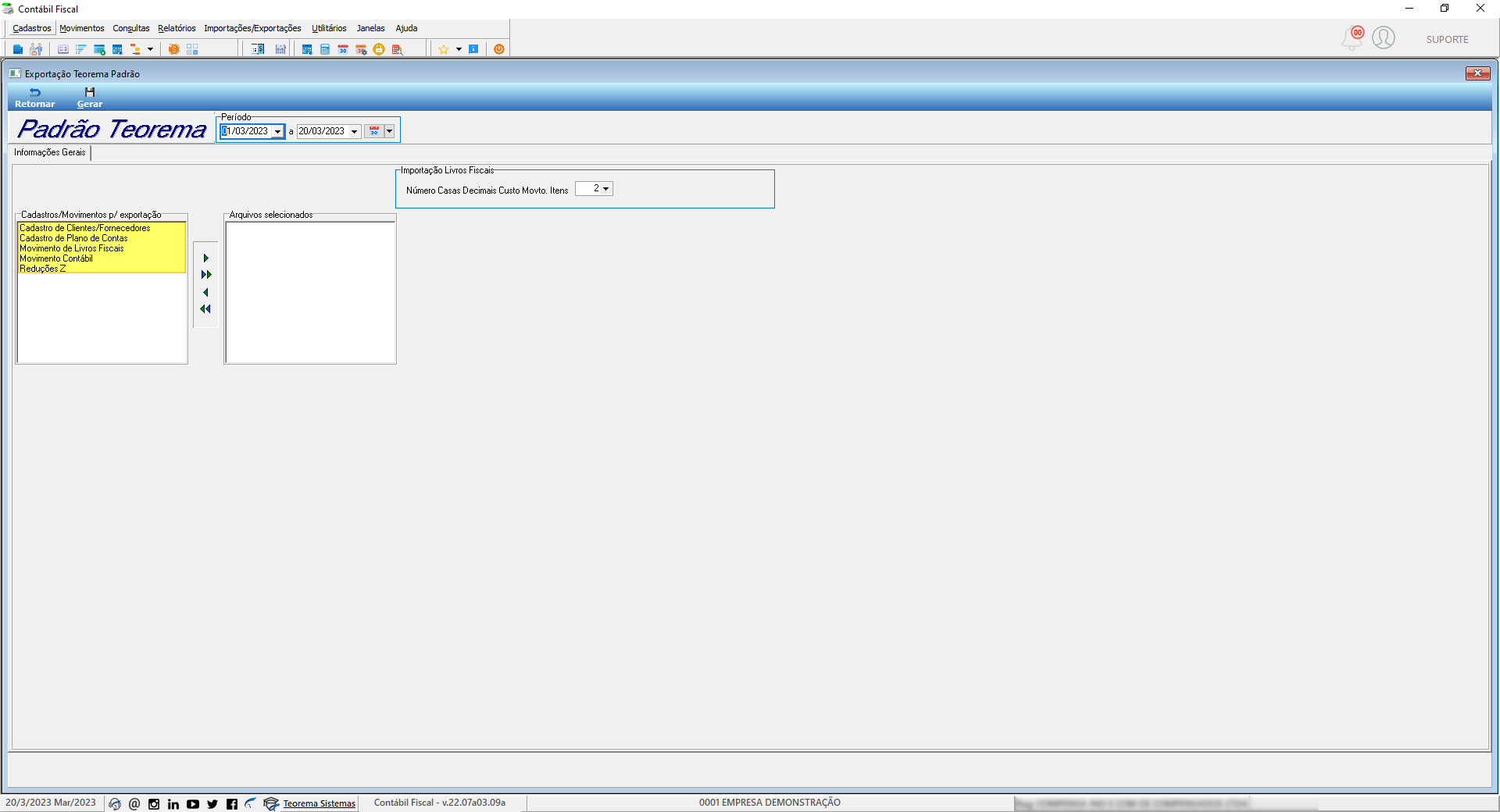This screenshot has width=1500, height=812.
Task: Open the Ajuda menu
Action: tap(406, 28)
